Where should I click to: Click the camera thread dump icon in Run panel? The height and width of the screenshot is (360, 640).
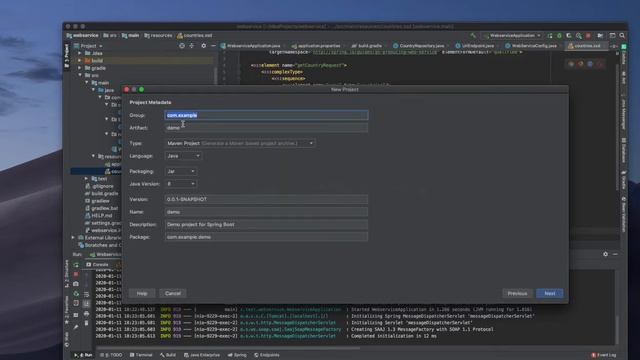click(76, 284)
